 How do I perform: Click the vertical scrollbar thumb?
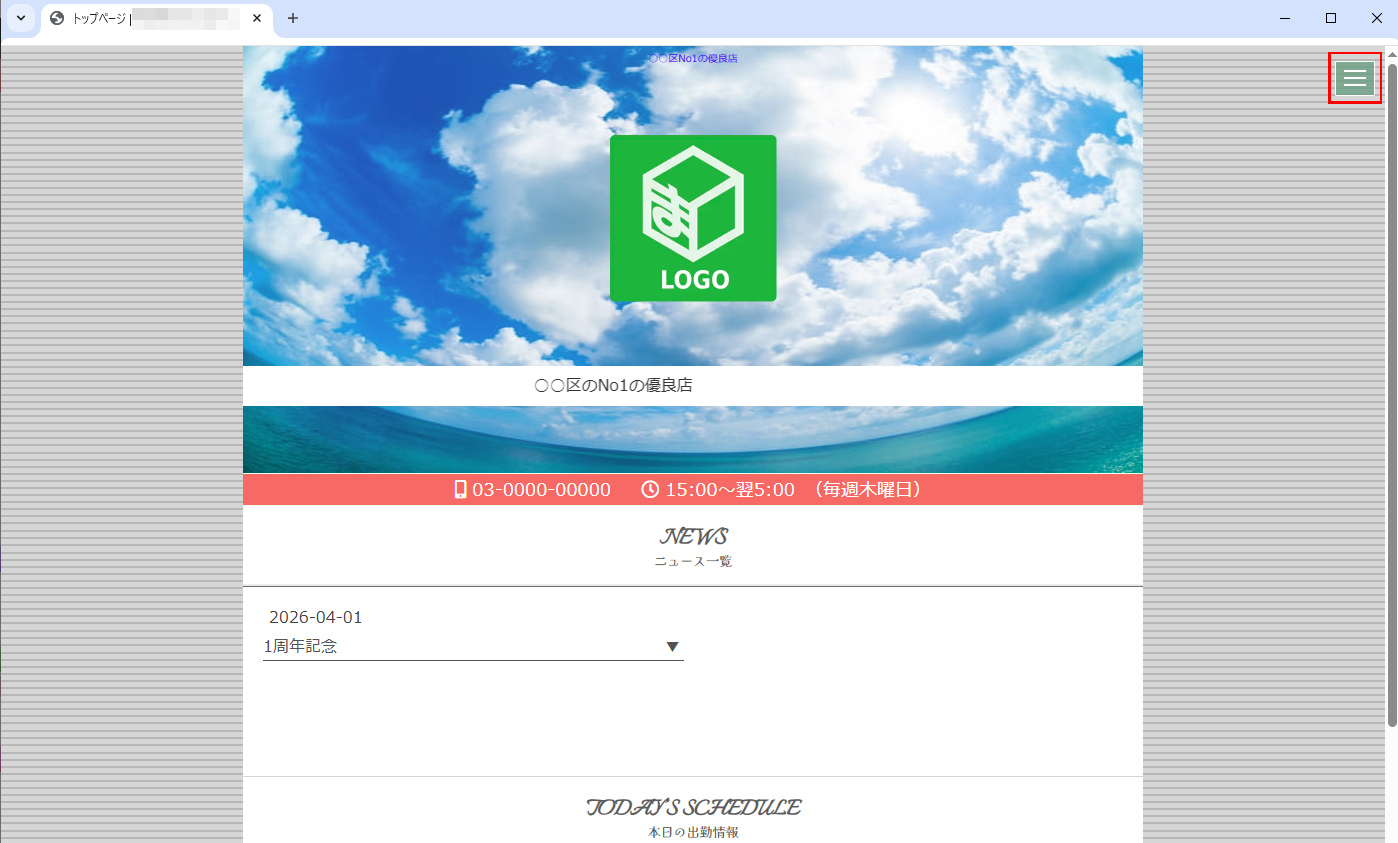pos(1391,390)
